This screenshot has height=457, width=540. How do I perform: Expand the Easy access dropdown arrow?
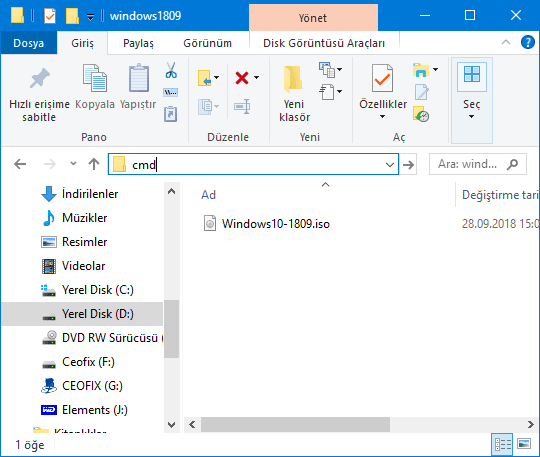[340, 92]
